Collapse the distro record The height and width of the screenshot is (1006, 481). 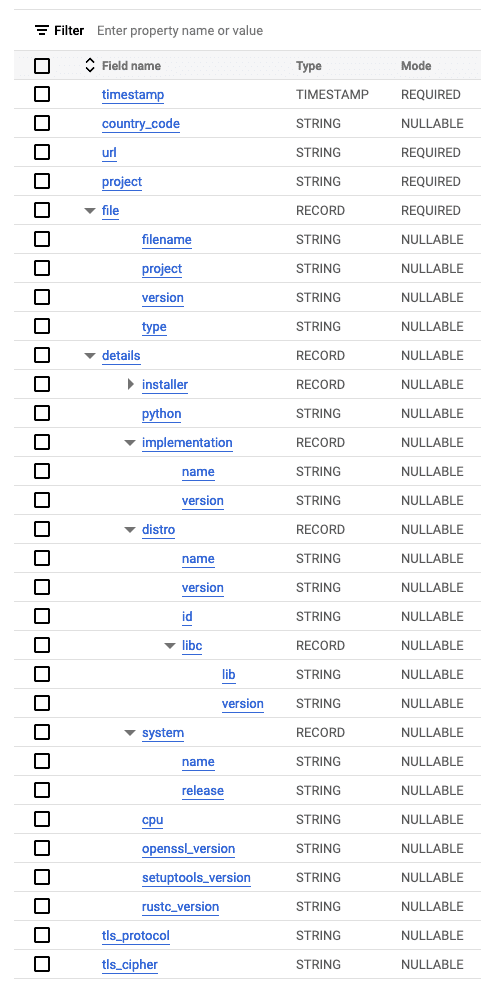click(130, 530)
